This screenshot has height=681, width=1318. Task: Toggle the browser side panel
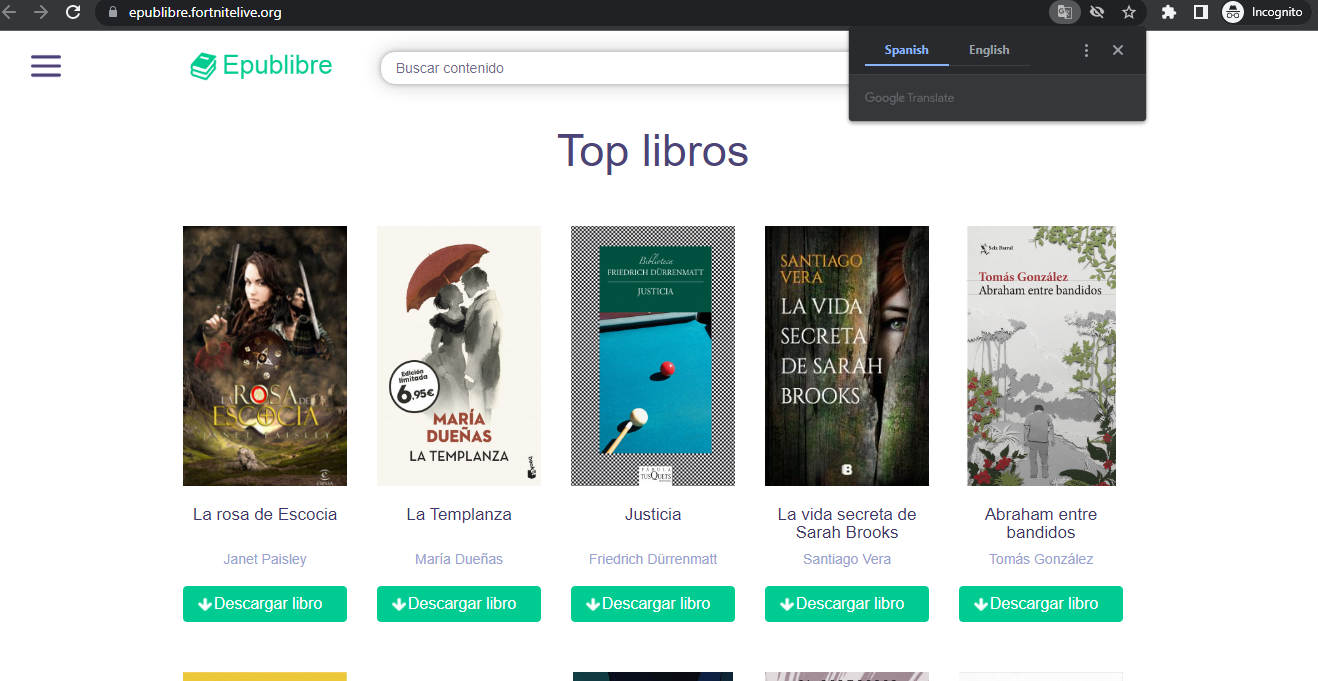point(1201,12)
